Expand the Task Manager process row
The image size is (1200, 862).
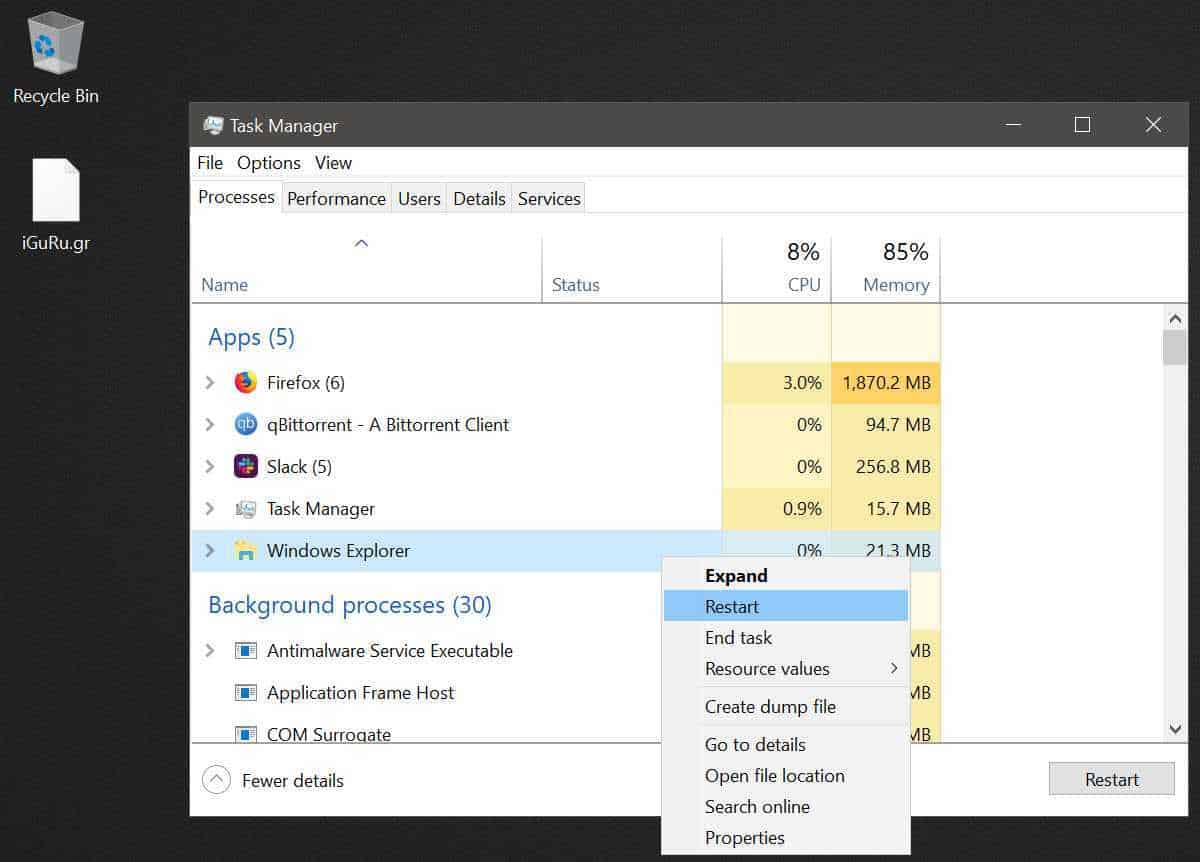pyautogui.click(x=210, y=508)
